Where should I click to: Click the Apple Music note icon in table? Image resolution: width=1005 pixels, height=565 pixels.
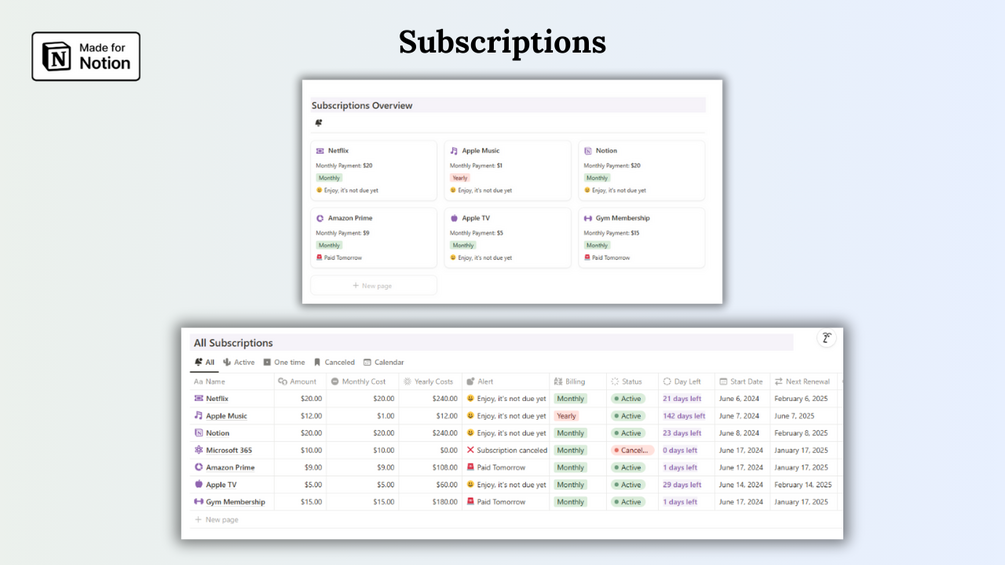click(x=199, y=416)
